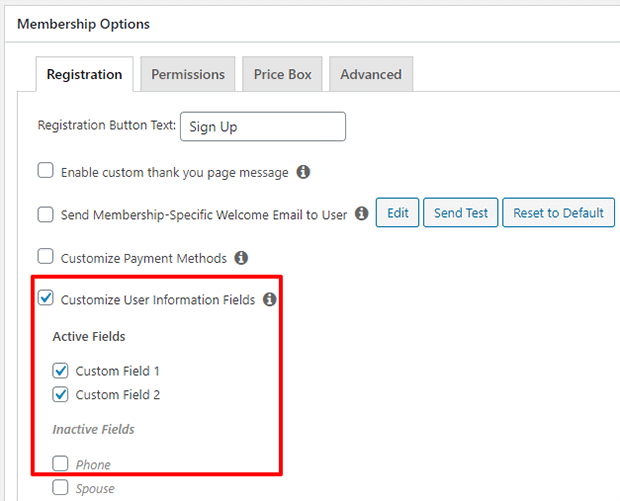Click info icon beside Welcome Email to User

pyautogui.click(x=361, y=214)
